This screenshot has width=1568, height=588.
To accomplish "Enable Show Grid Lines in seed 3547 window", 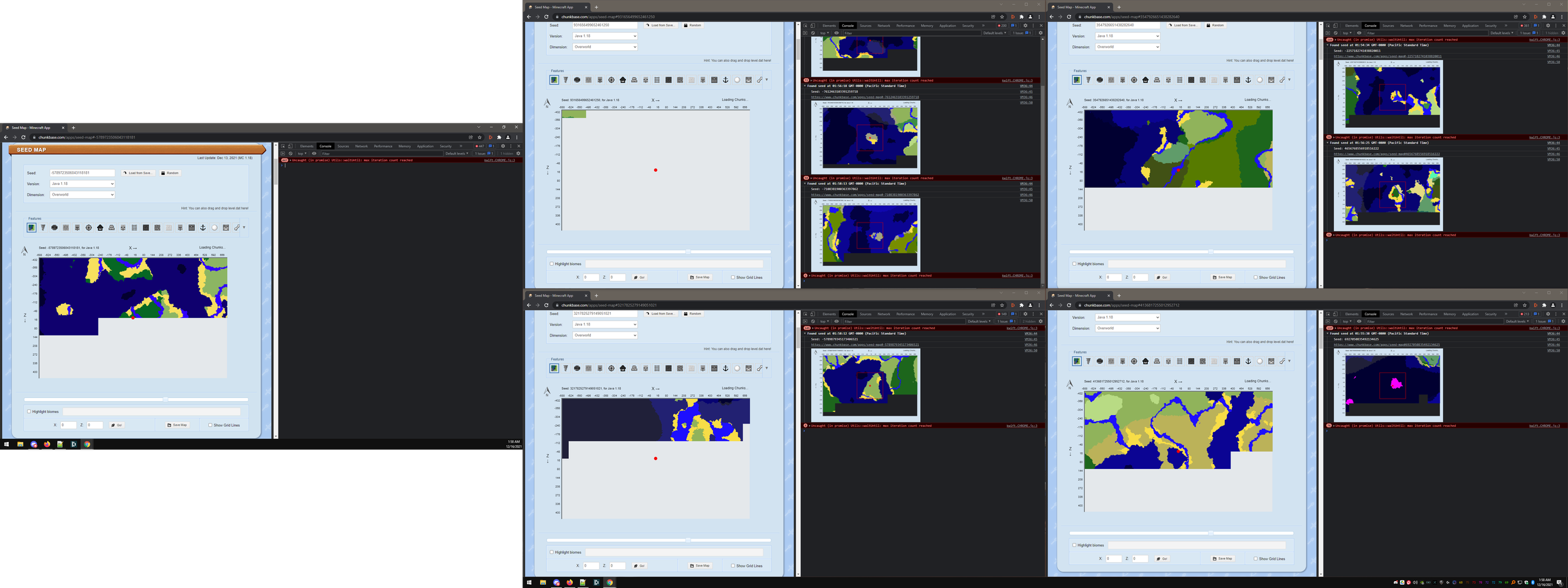I will [x=1256, y=277].
